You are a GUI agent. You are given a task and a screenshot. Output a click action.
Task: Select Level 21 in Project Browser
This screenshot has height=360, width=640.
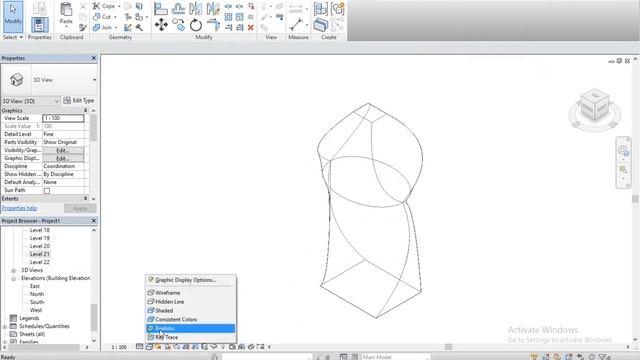(40, 254)
